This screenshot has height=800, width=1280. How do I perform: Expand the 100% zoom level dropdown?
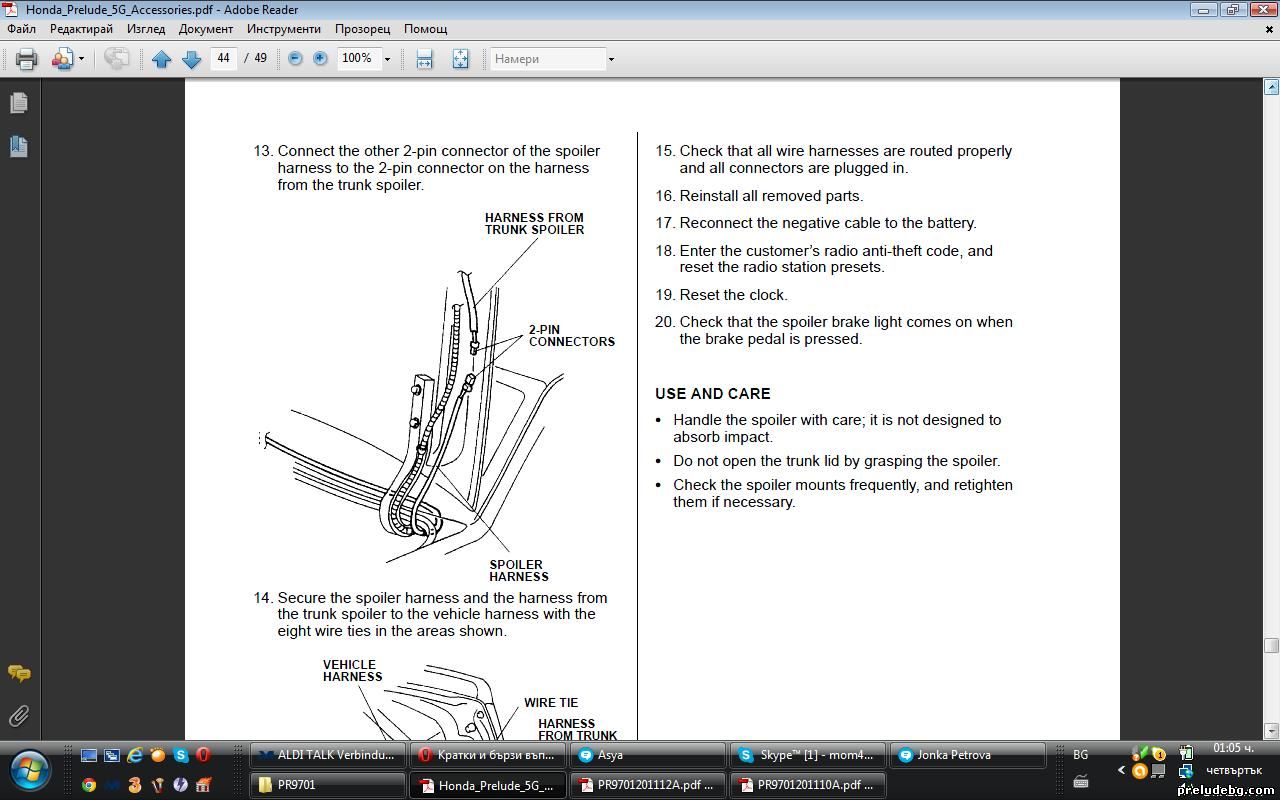point(387,59)
